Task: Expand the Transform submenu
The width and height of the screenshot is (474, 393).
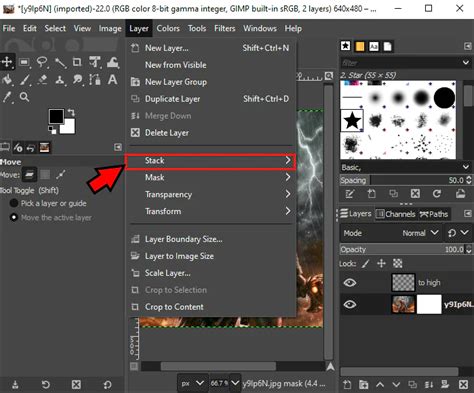Action: point(211,211)
